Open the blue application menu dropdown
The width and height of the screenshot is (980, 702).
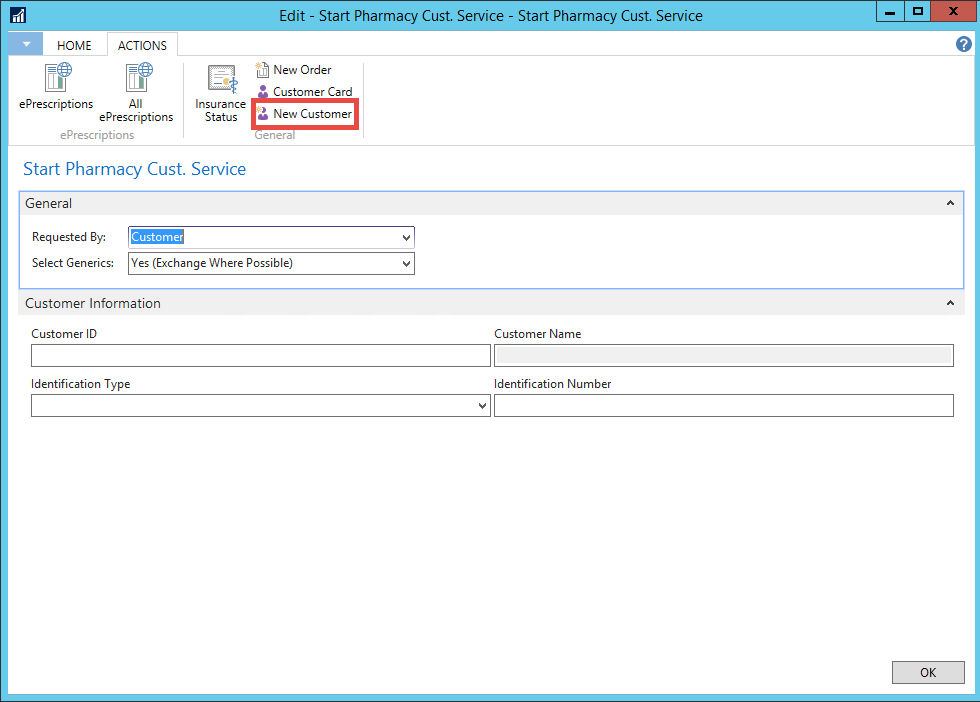(26, 45)
